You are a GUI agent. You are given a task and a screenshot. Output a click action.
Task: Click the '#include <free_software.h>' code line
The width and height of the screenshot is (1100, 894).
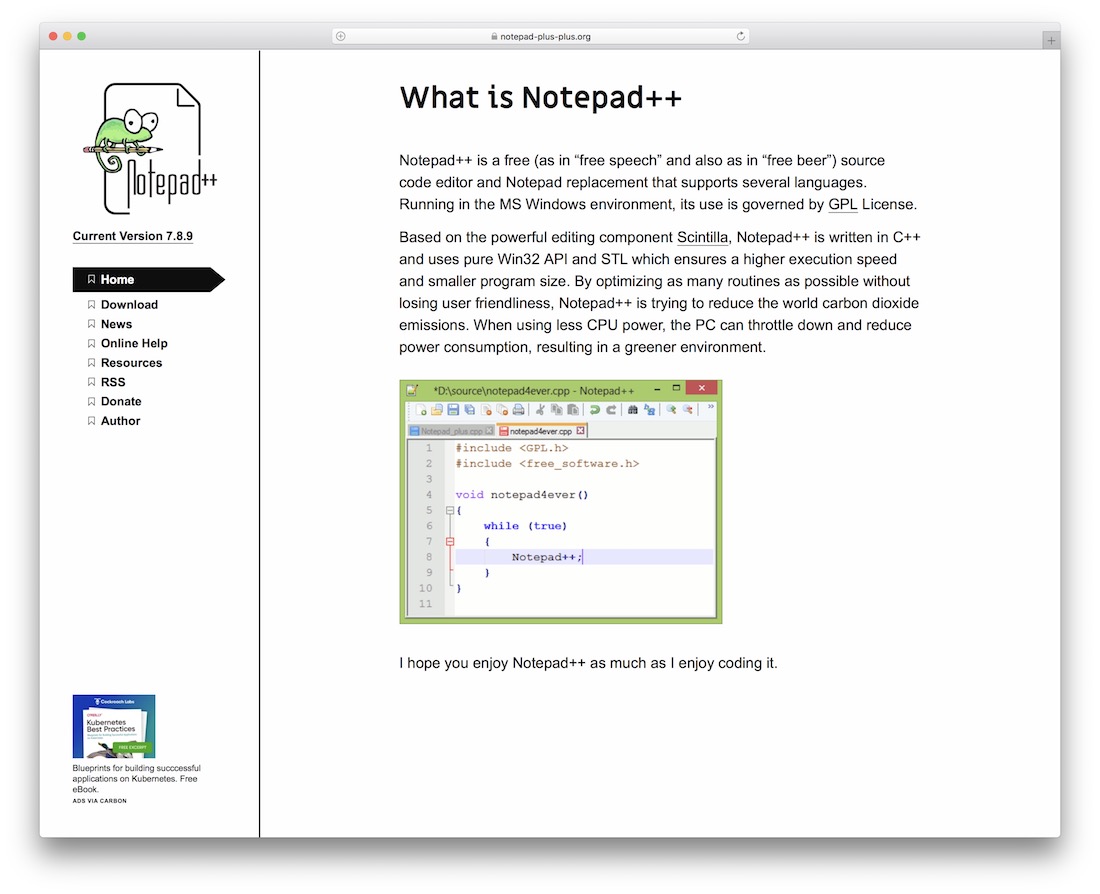pyautogui.click(x=547, y=463)
